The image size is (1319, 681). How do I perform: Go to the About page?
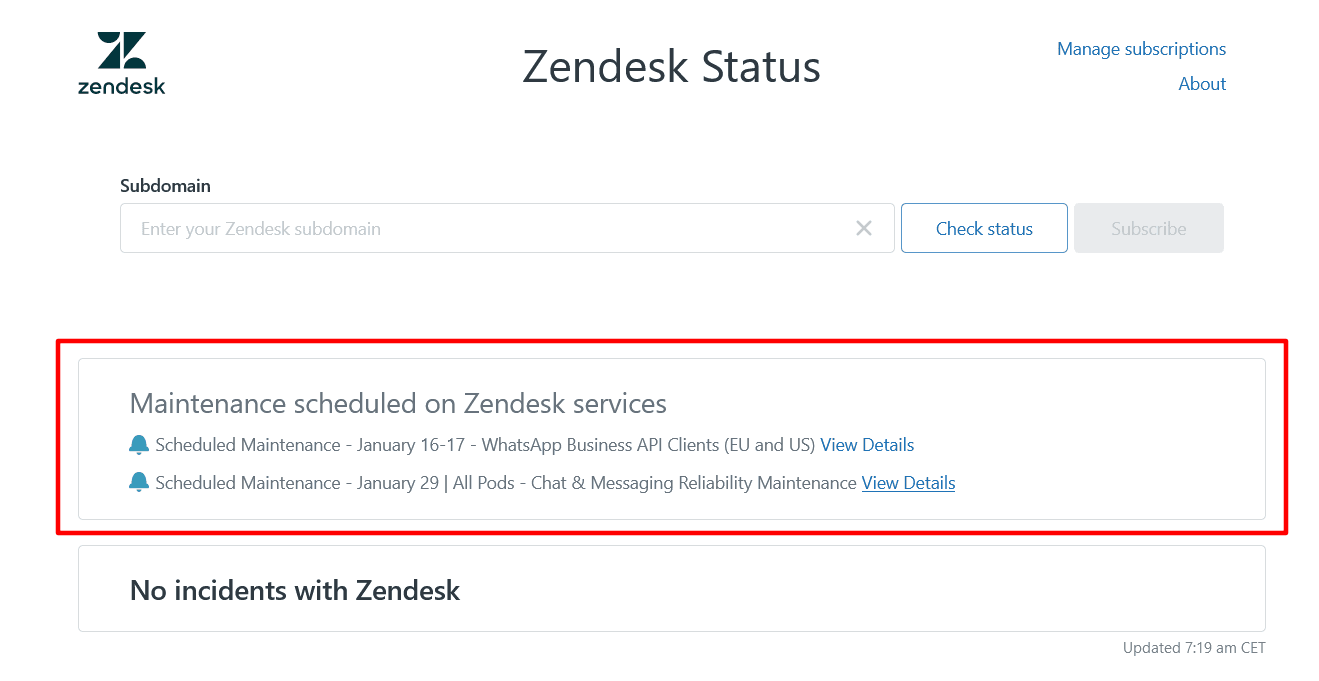(1202, 84)
